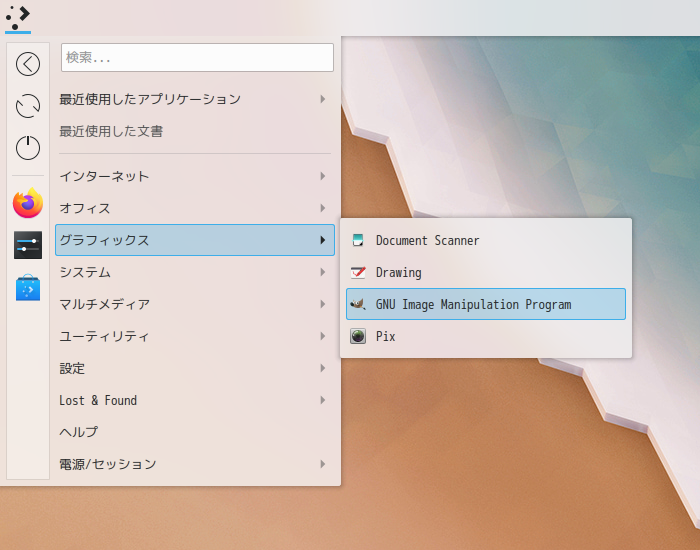
Task: Open System Settings sliders icon in sidebar
Action: point(28,245)
